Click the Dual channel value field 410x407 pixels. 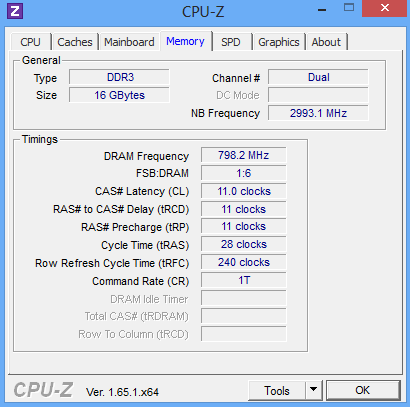[x=318, y=77]
